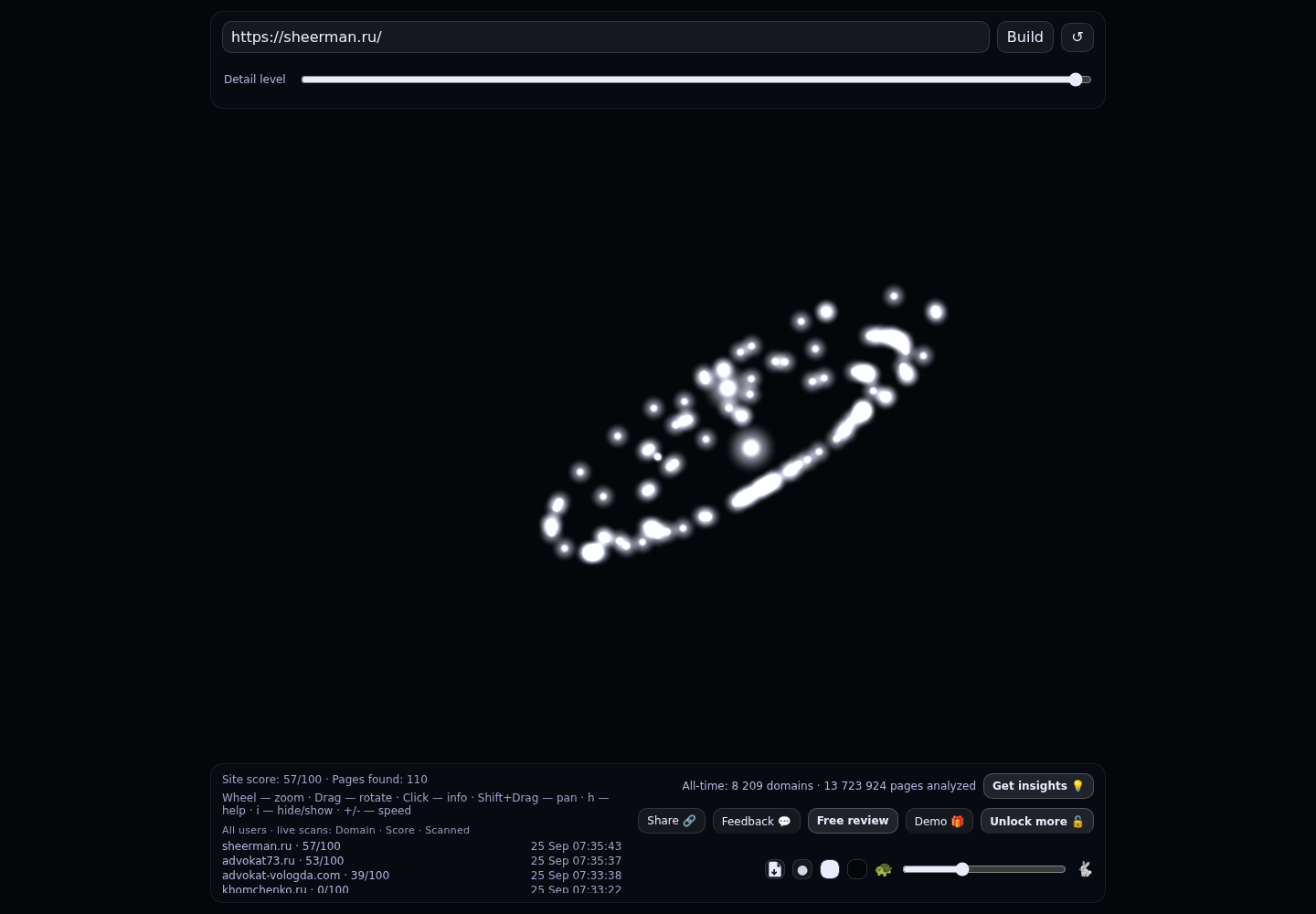
Task: Click the rotation speed slider
Action: click(984, 869)
